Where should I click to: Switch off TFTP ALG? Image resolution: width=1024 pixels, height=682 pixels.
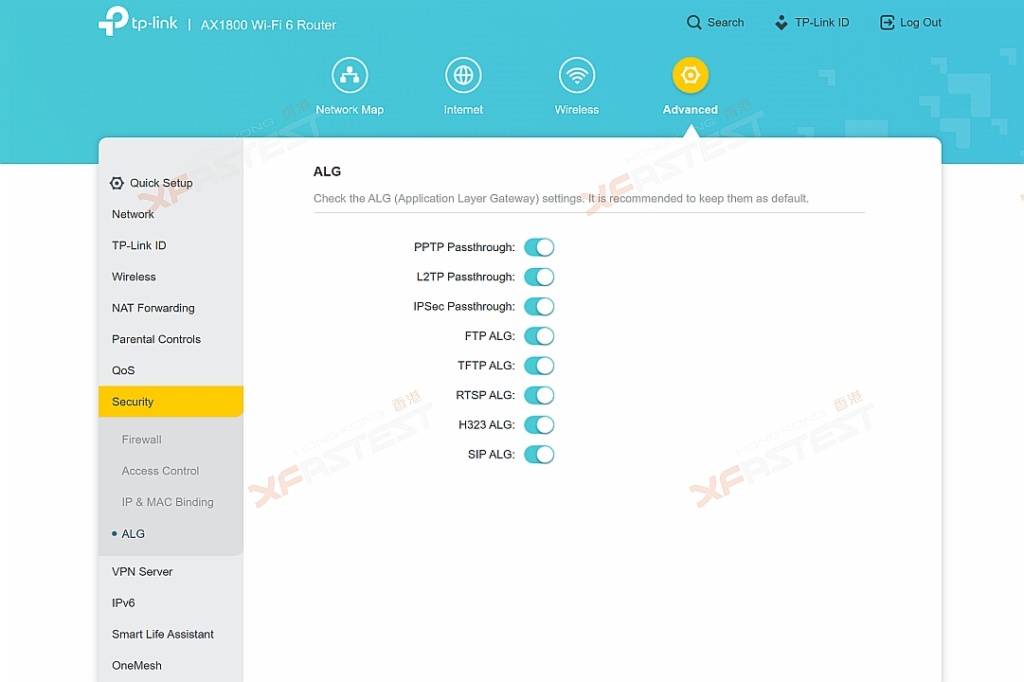coord(539,365)
